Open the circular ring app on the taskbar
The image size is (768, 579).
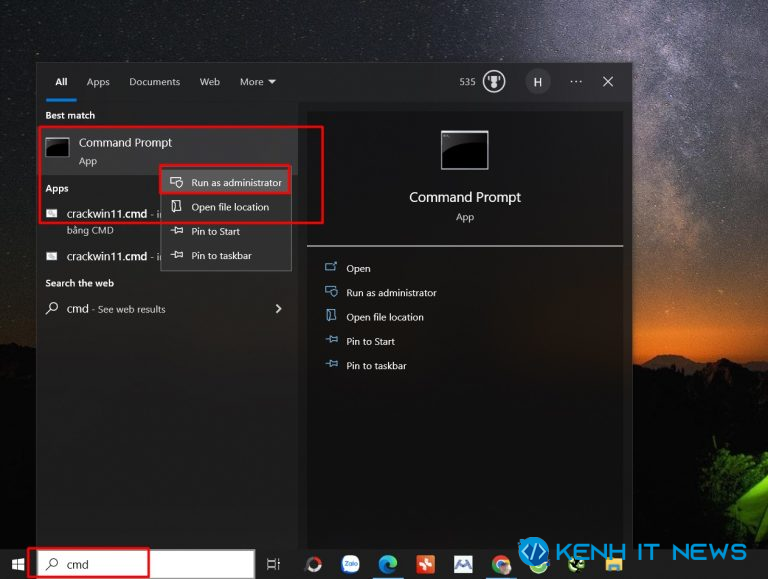pyautogui.click(x=313, y=564)
